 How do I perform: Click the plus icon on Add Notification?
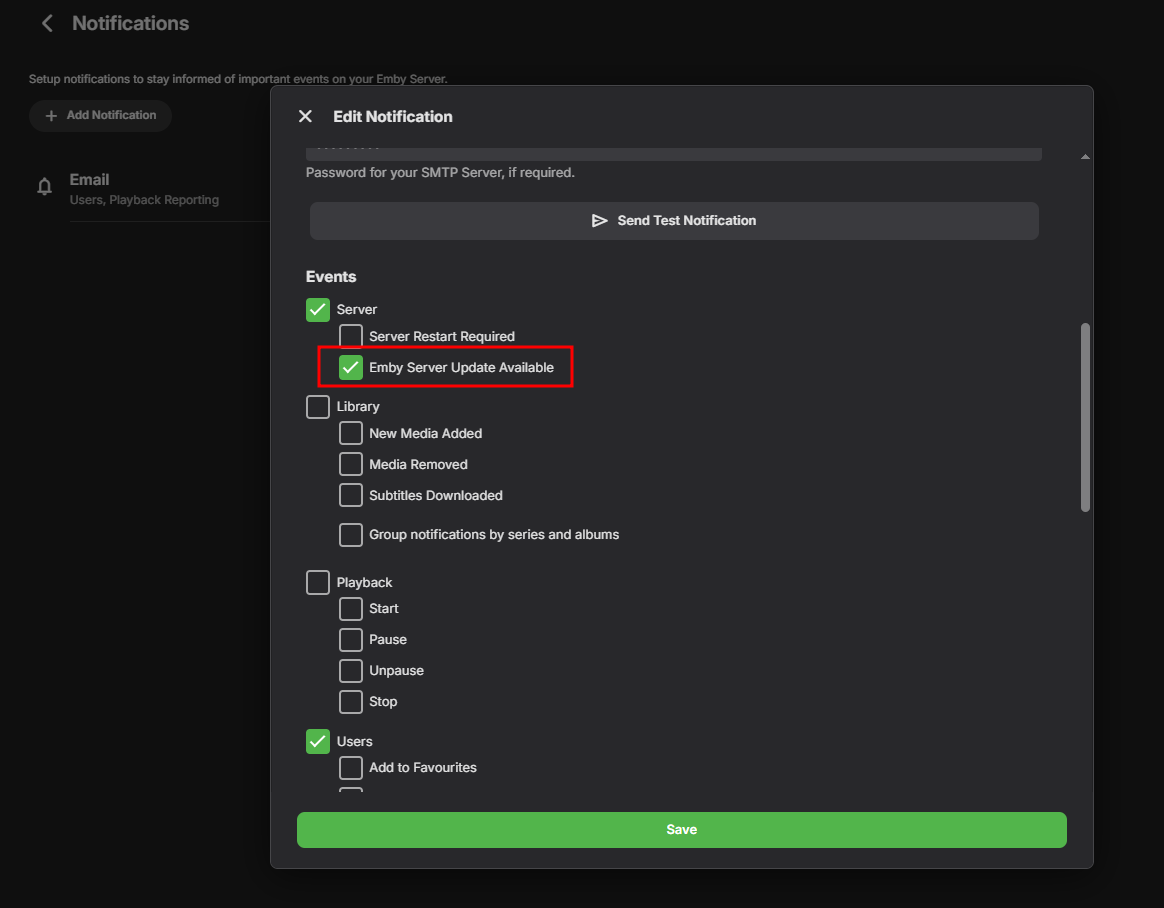[51, 116]
